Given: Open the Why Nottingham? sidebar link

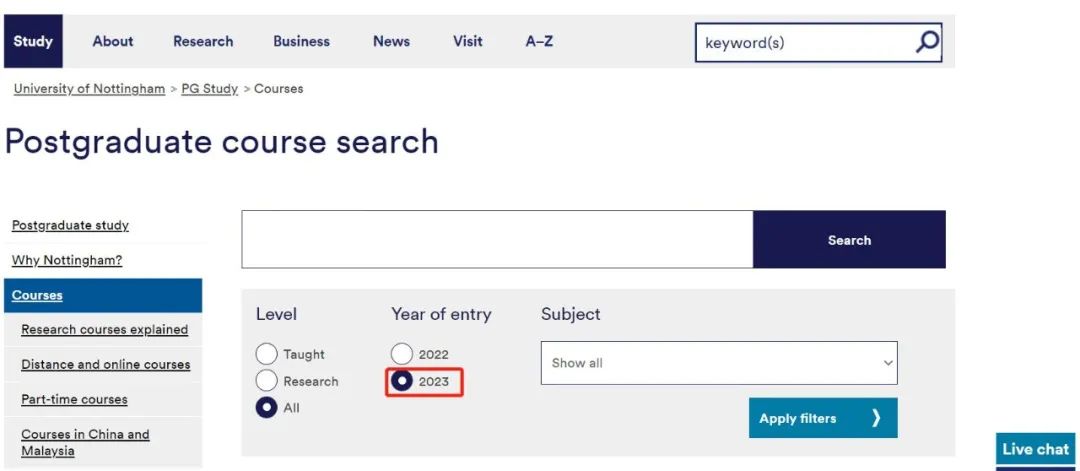Looking at the screenshot, I should [x=67, y=261].
